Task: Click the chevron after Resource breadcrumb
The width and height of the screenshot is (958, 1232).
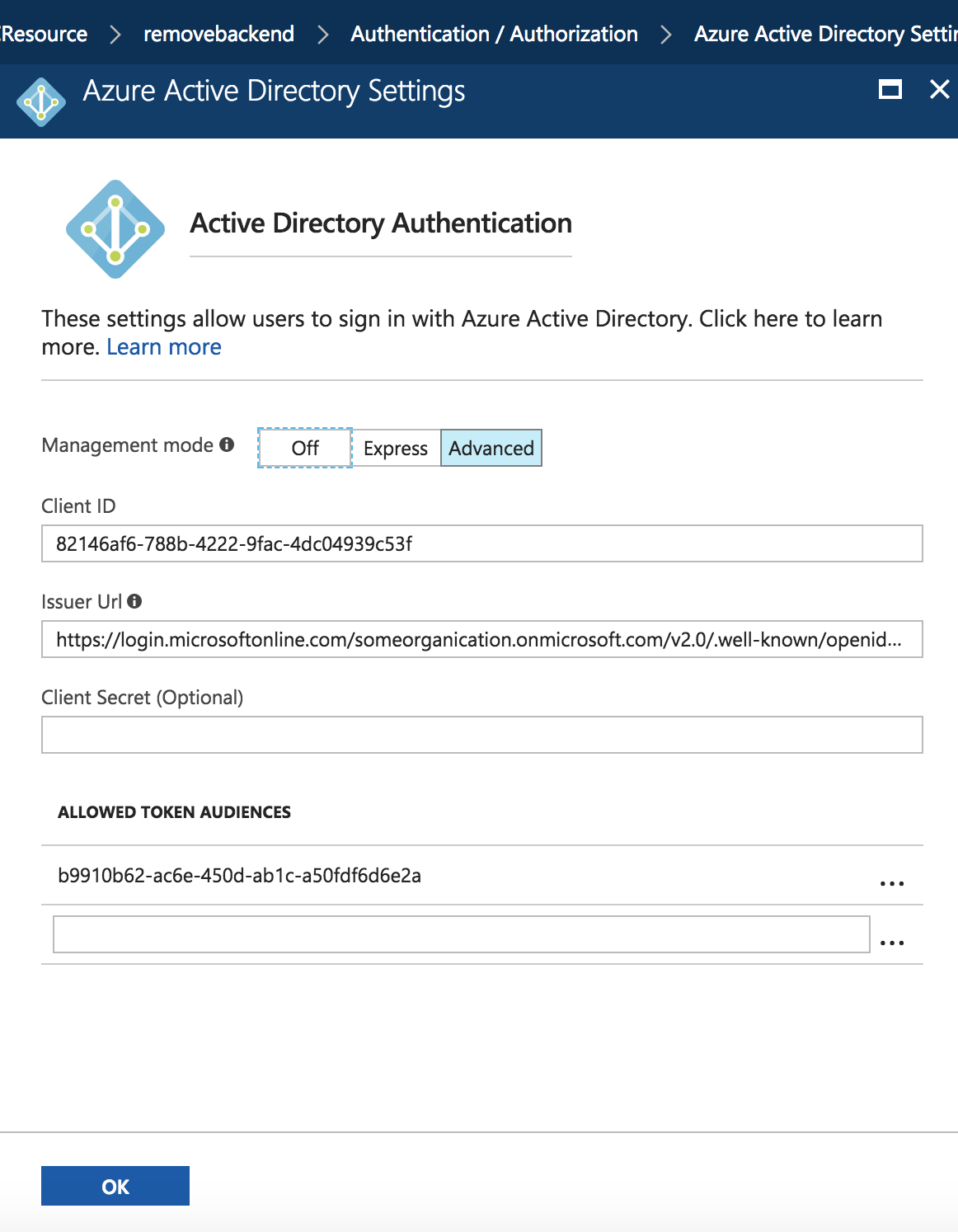Action: click(x=115, y=35)
